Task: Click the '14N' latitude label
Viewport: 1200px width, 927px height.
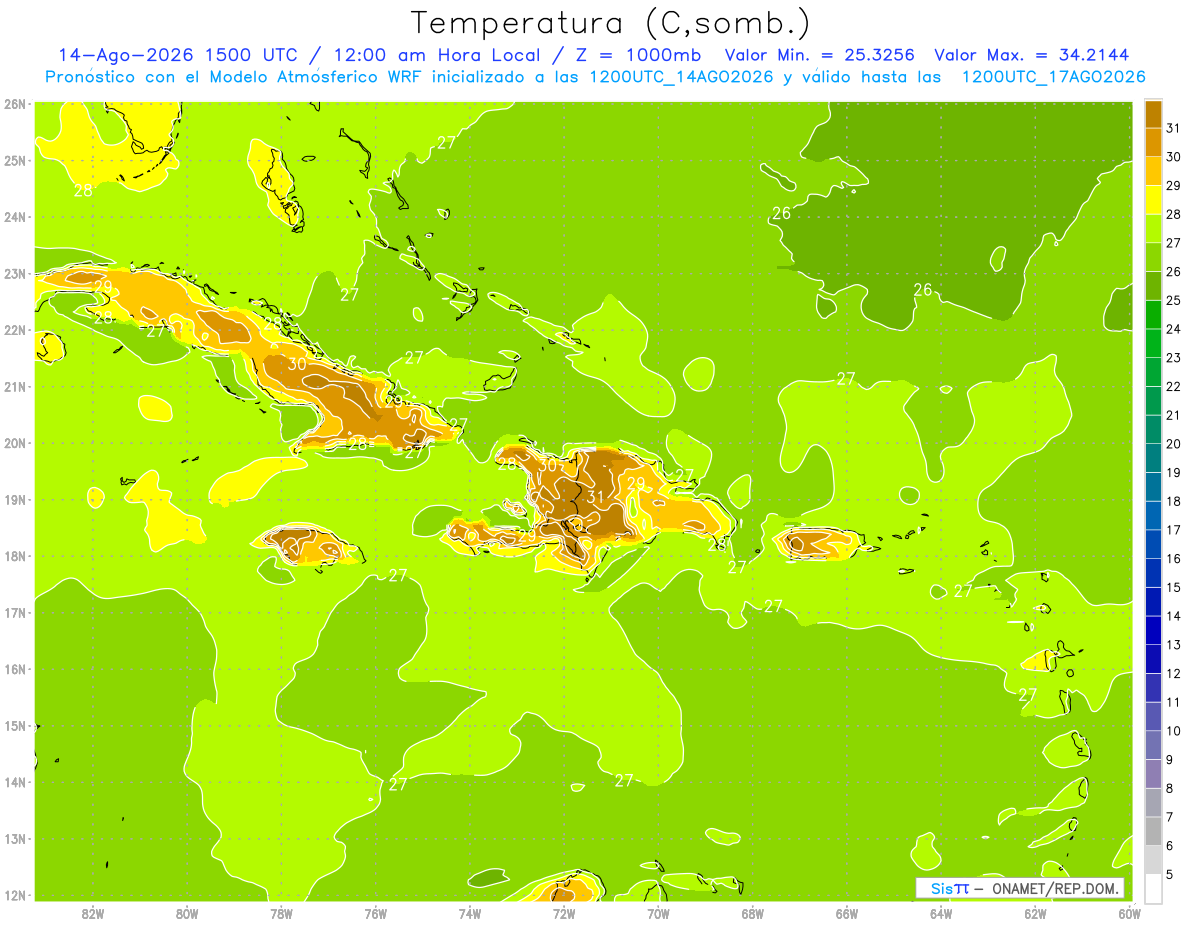Action: (15, 782)
